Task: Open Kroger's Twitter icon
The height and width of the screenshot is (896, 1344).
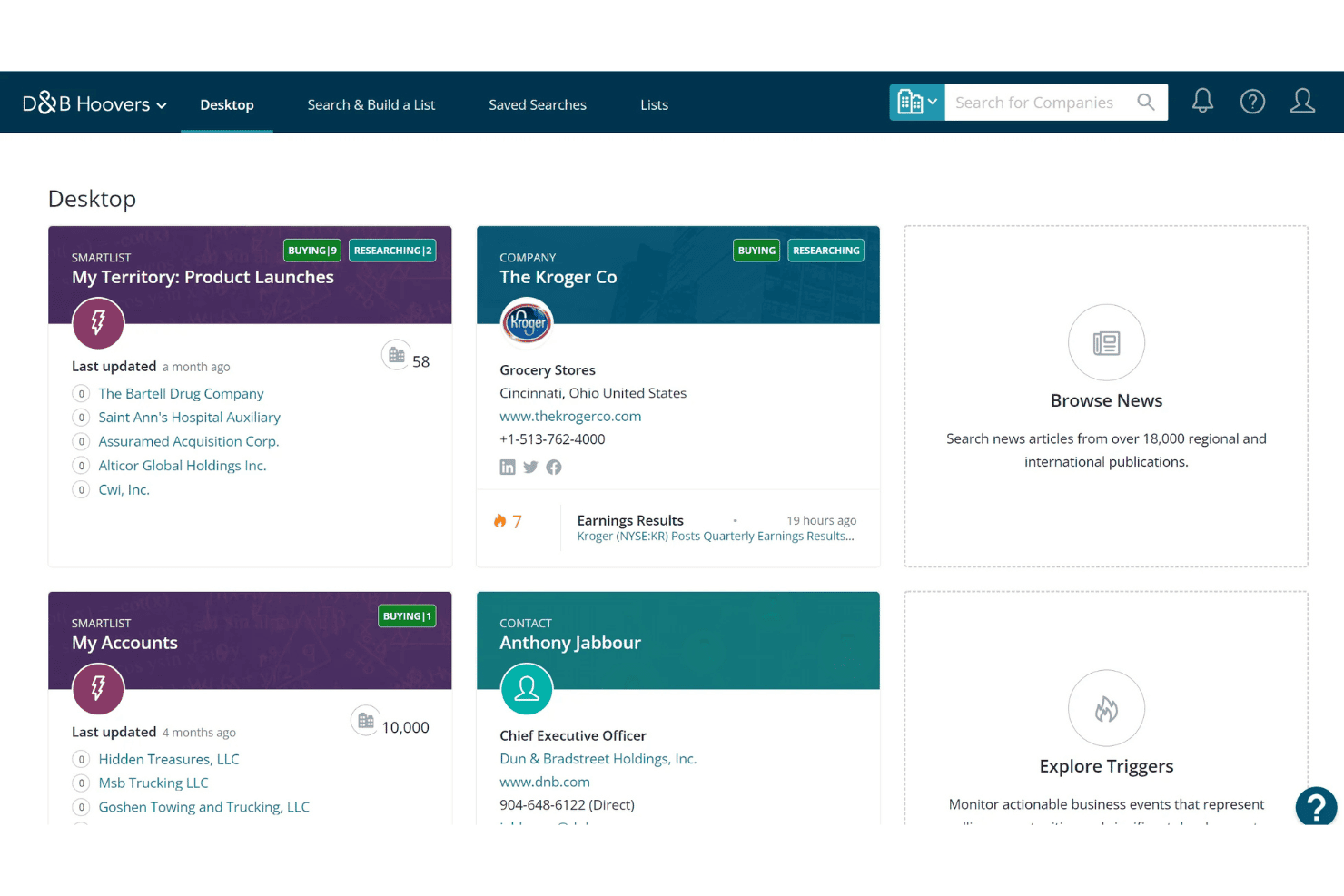Action: [530, 467]
